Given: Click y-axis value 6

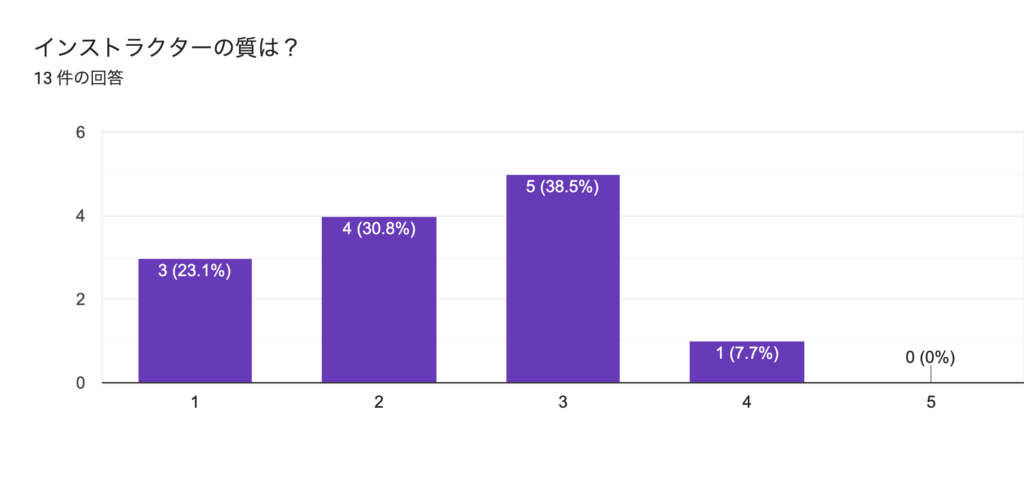Looking at the screenshot, I should (79, 133).
